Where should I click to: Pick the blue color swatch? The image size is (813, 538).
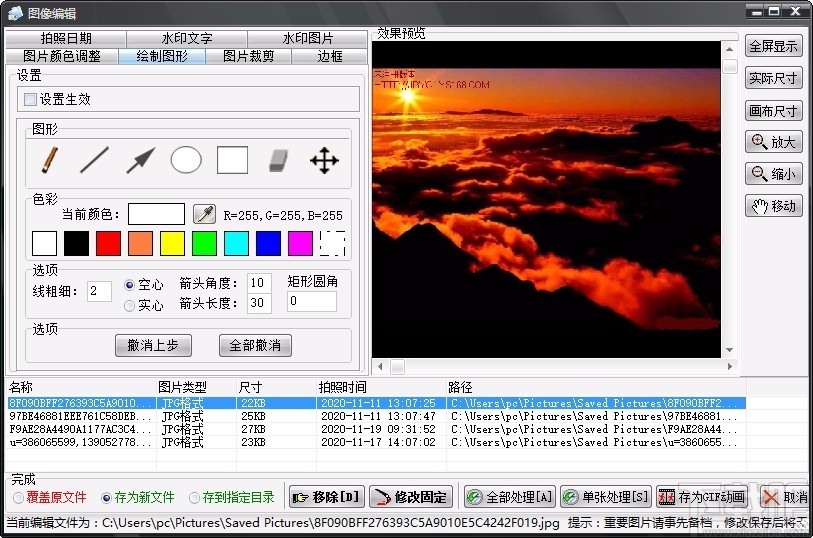click(x=269, y=243)
